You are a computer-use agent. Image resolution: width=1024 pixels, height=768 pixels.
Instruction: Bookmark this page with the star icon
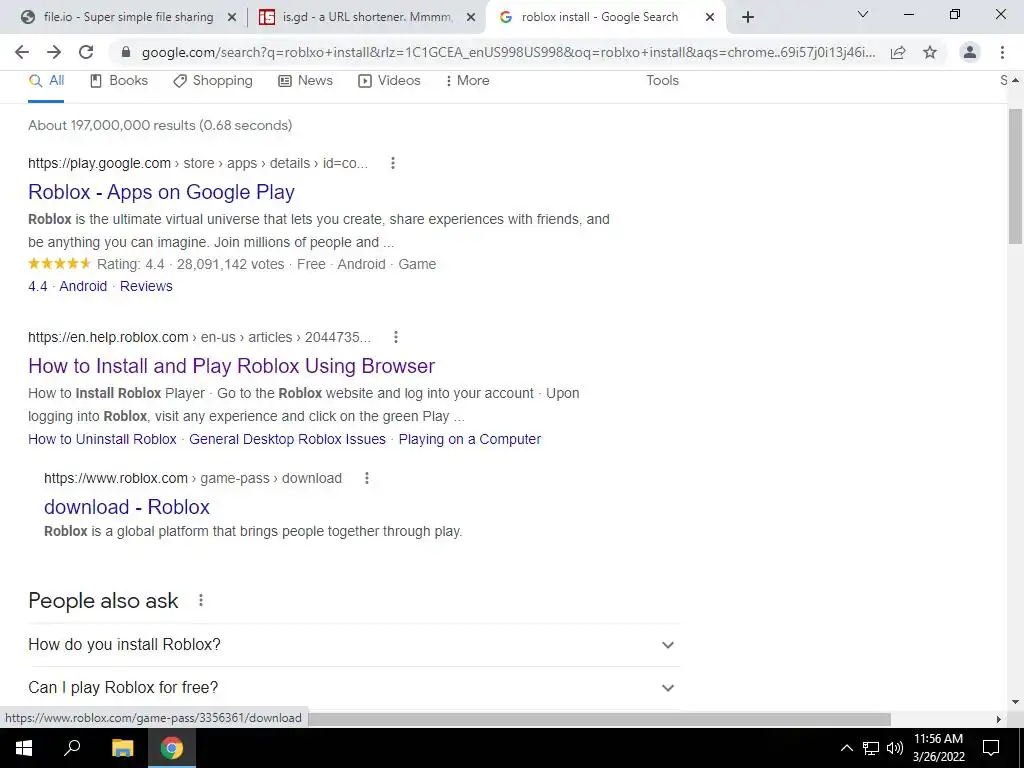(930, 52)
